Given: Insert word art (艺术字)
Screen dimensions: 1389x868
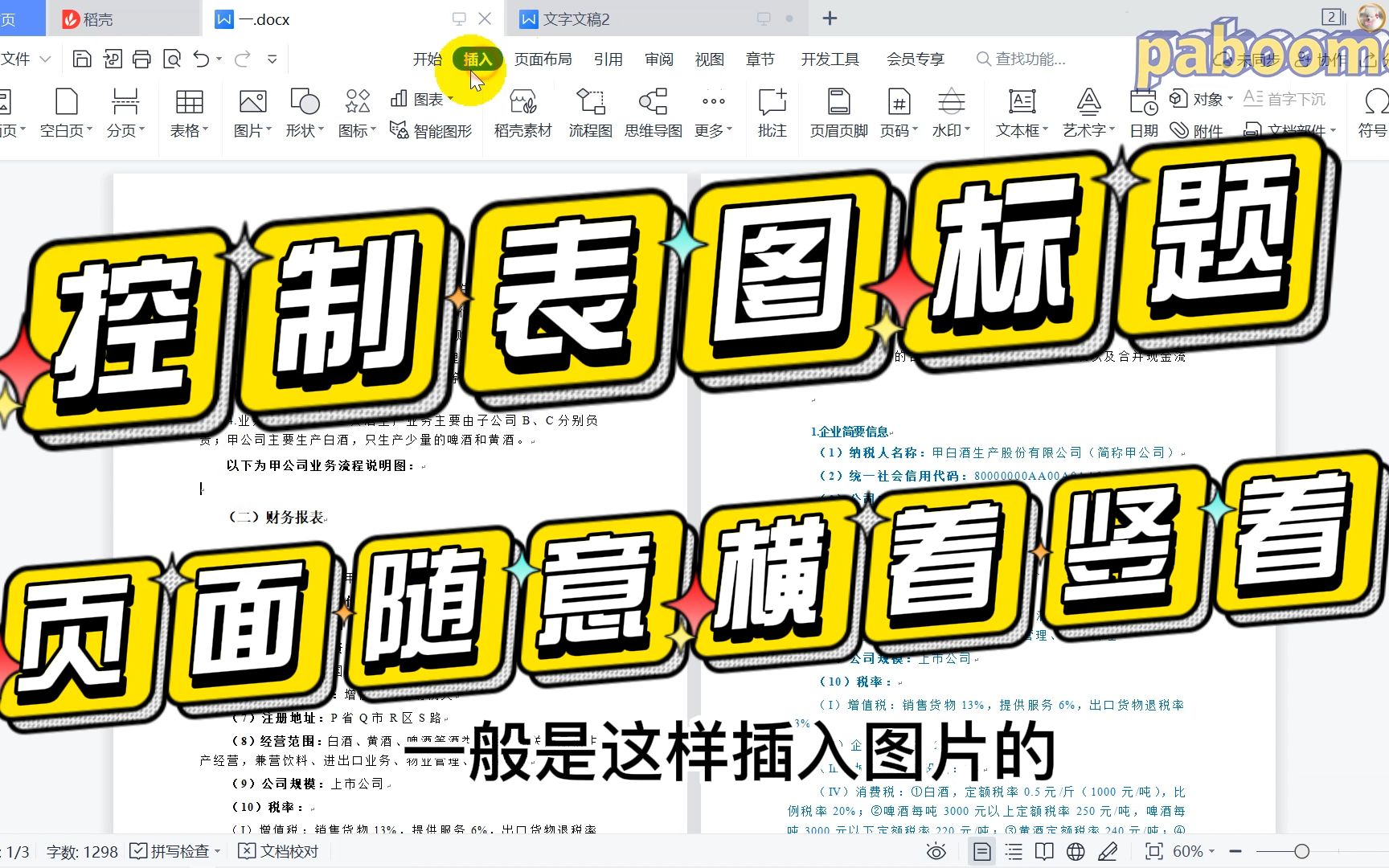Looking at the screenshot, I should [x=1088, y=113].
